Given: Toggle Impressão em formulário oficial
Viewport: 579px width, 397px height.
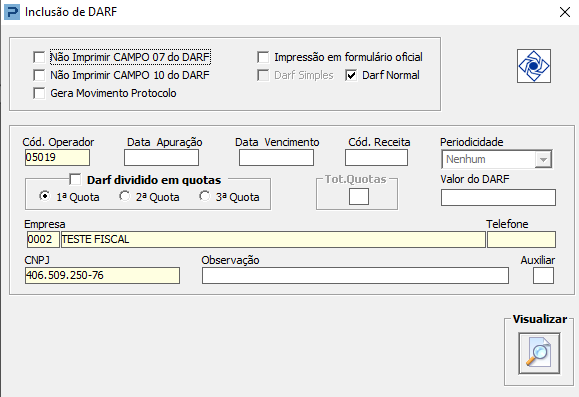Looking at the screenshot, I should pos(263,57).
